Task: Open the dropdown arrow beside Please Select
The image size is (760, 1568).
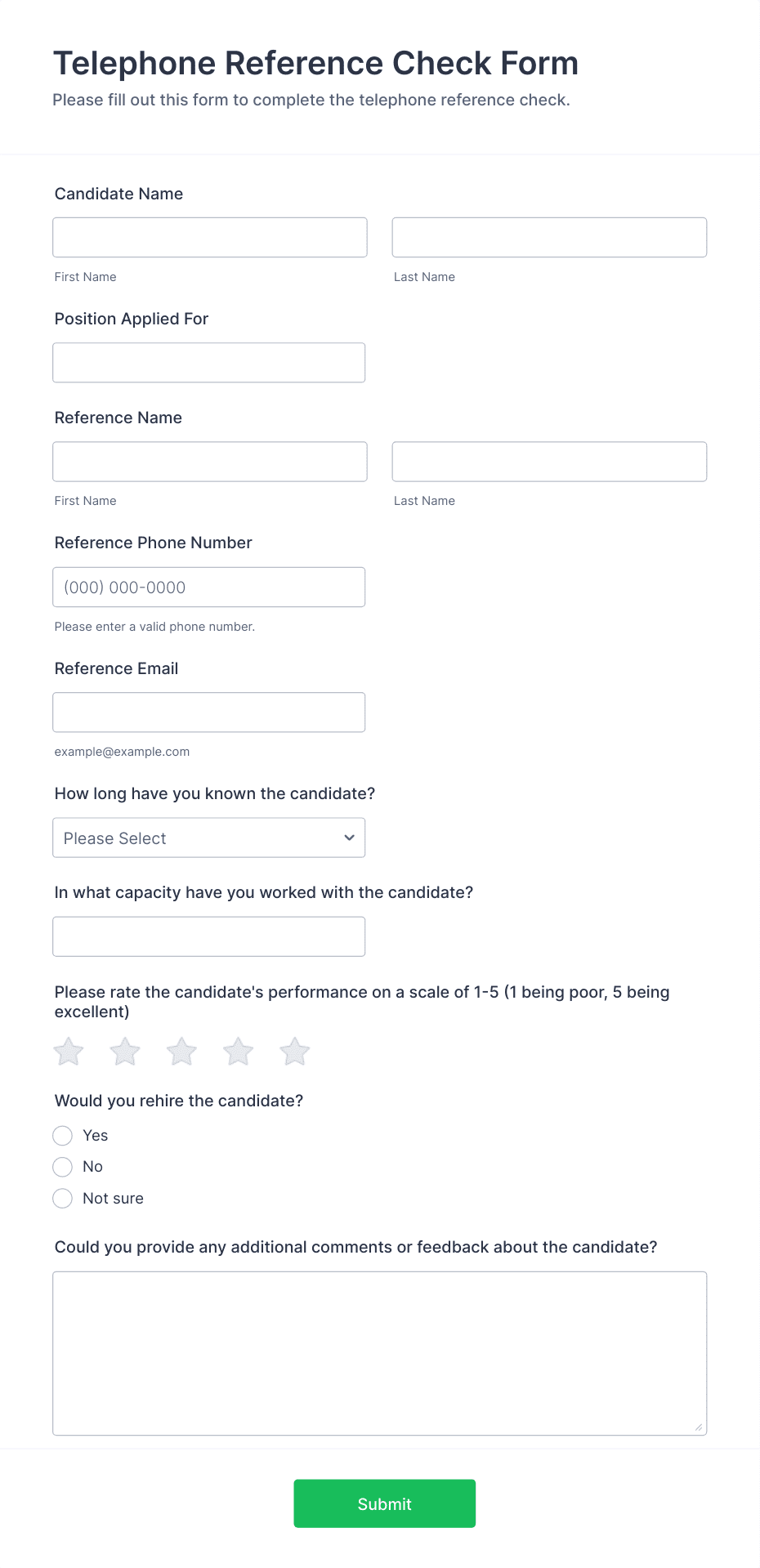Action: point(348,838)
